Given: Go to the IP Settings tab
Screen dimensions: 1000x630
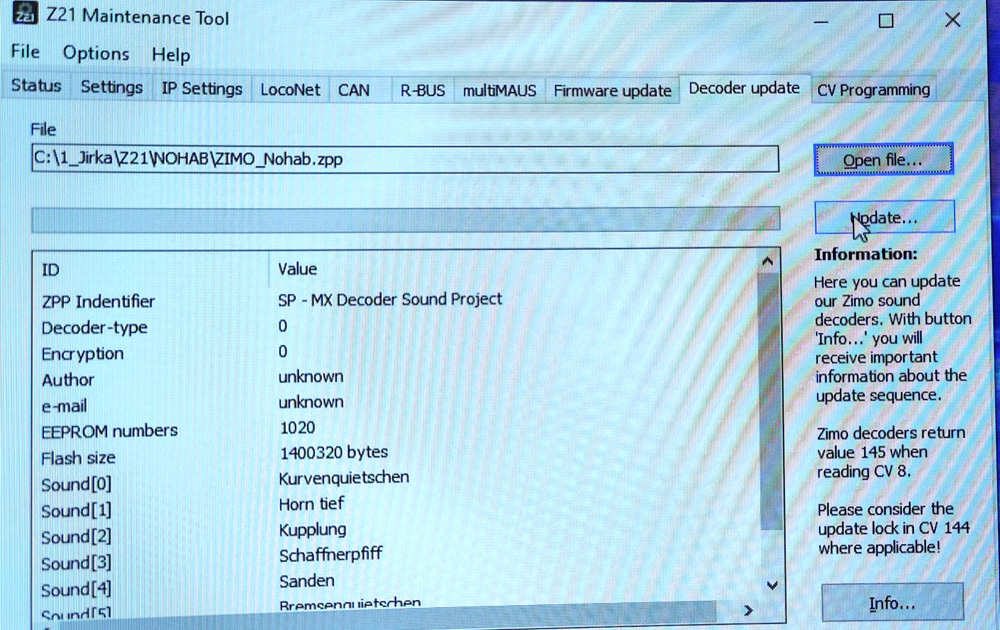Looking at the screenshot, I should pyautogui.click(x=202, y=89).
